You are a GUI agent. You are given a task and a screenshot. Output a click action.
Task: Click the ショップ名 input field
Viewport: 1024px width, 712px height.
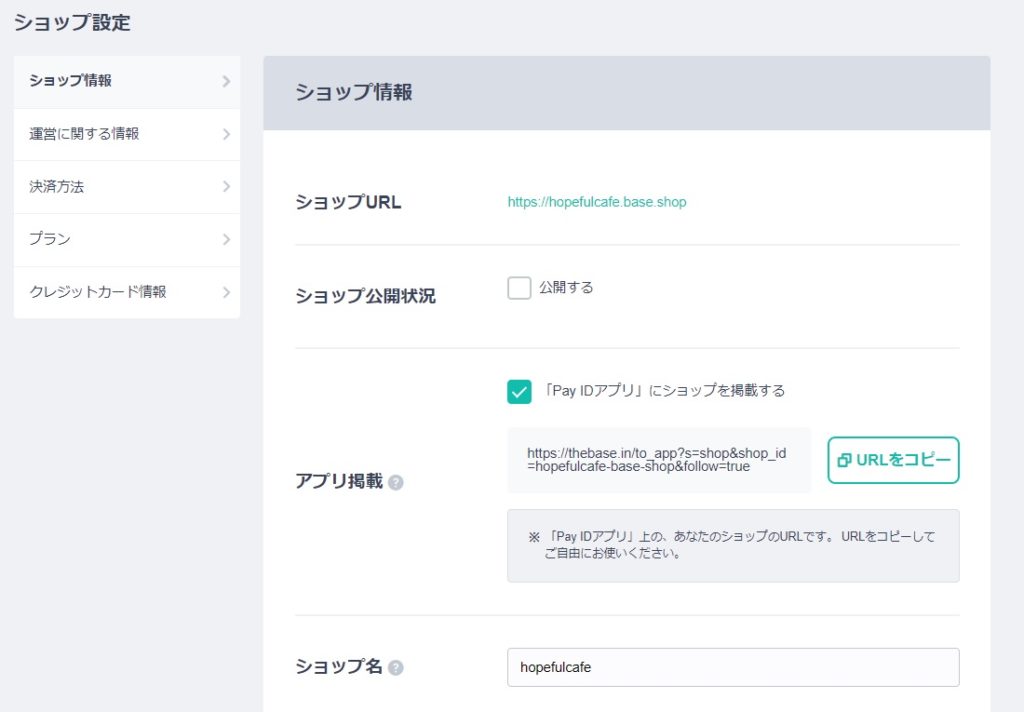point(733,667)
